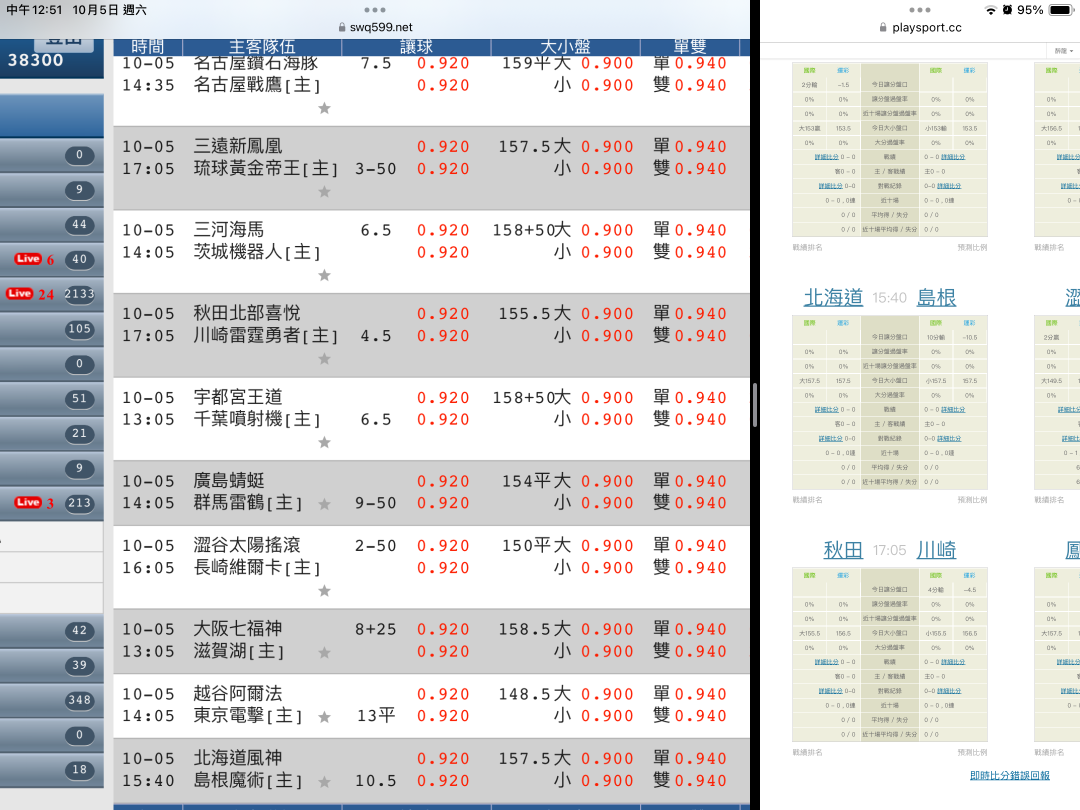
Task: Click the 時間 column header
Action: coord(147,47)
